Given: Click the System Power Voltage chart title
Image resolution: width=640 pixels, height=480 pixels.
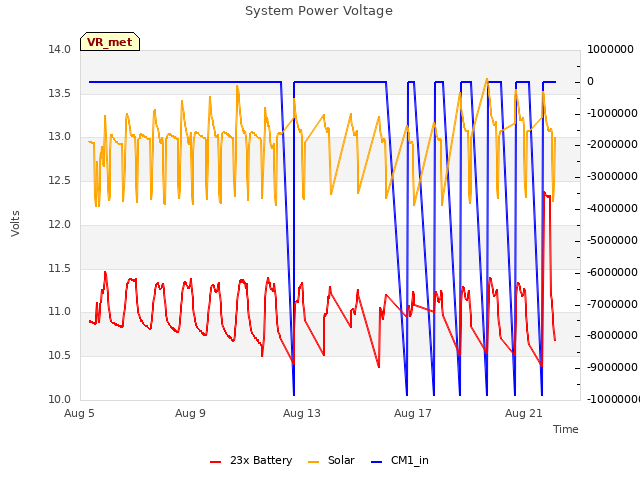Looking at the screenshot, I should click(x=319, y=11).
